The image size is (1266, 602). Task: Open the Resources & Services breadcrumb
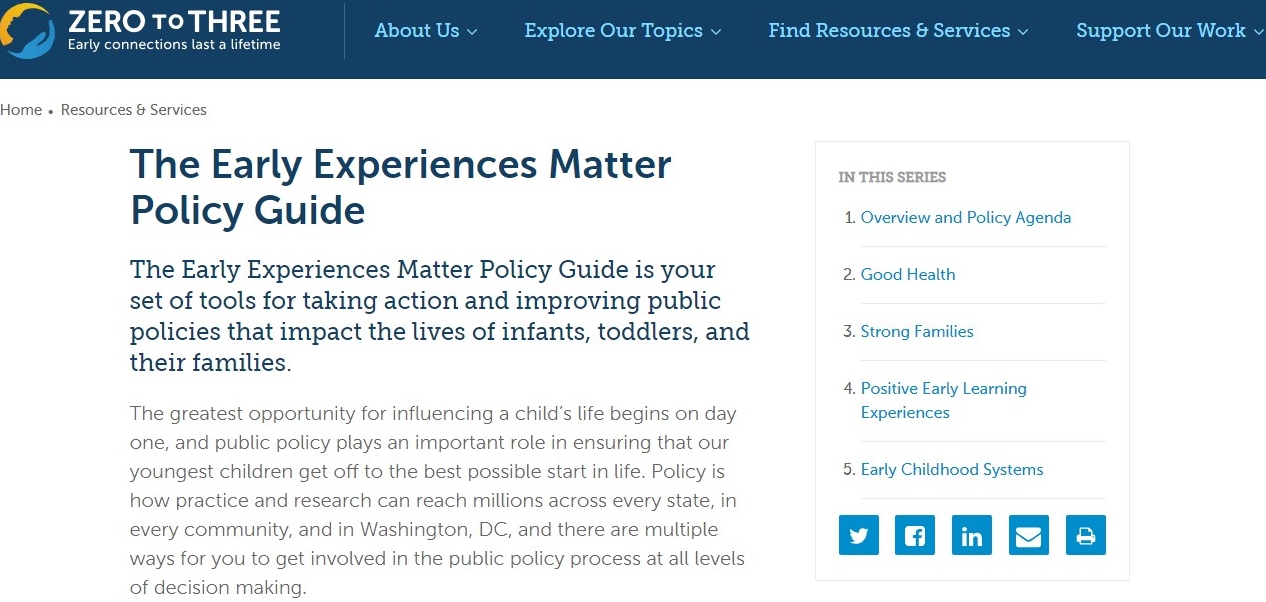(x=134, y=110)
